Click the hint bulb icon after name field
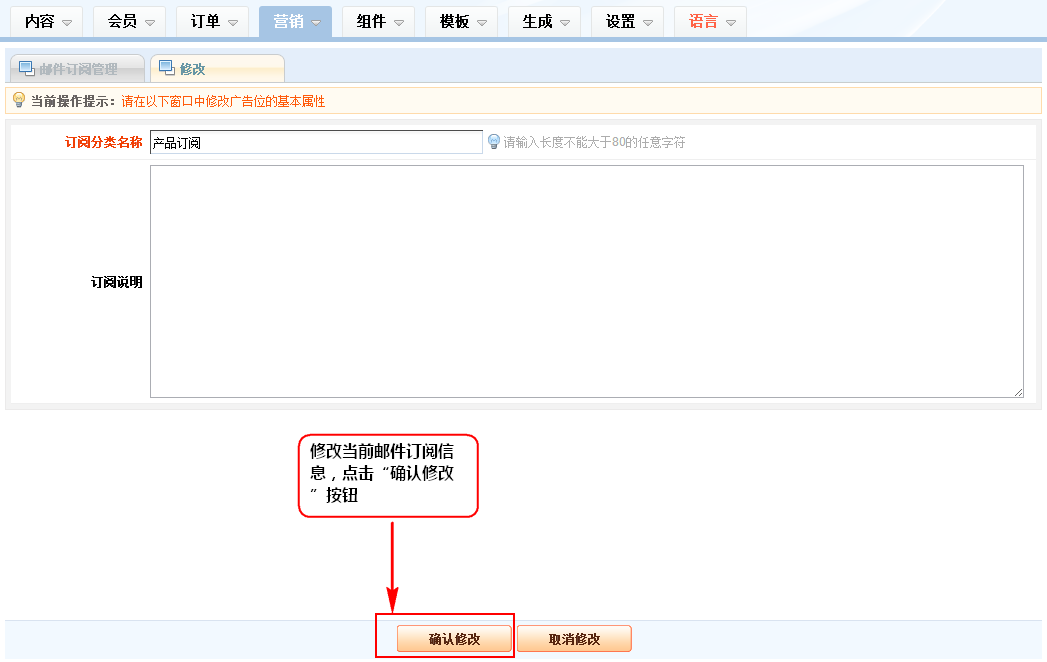The image size is (1047, 662). 493,142
